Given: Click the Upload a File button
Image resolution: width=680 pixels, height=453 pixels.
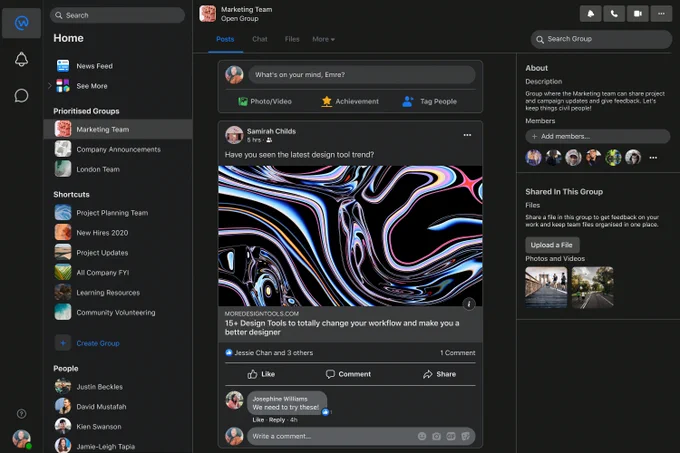Looking at the screenshot, I should coord(552,245).
